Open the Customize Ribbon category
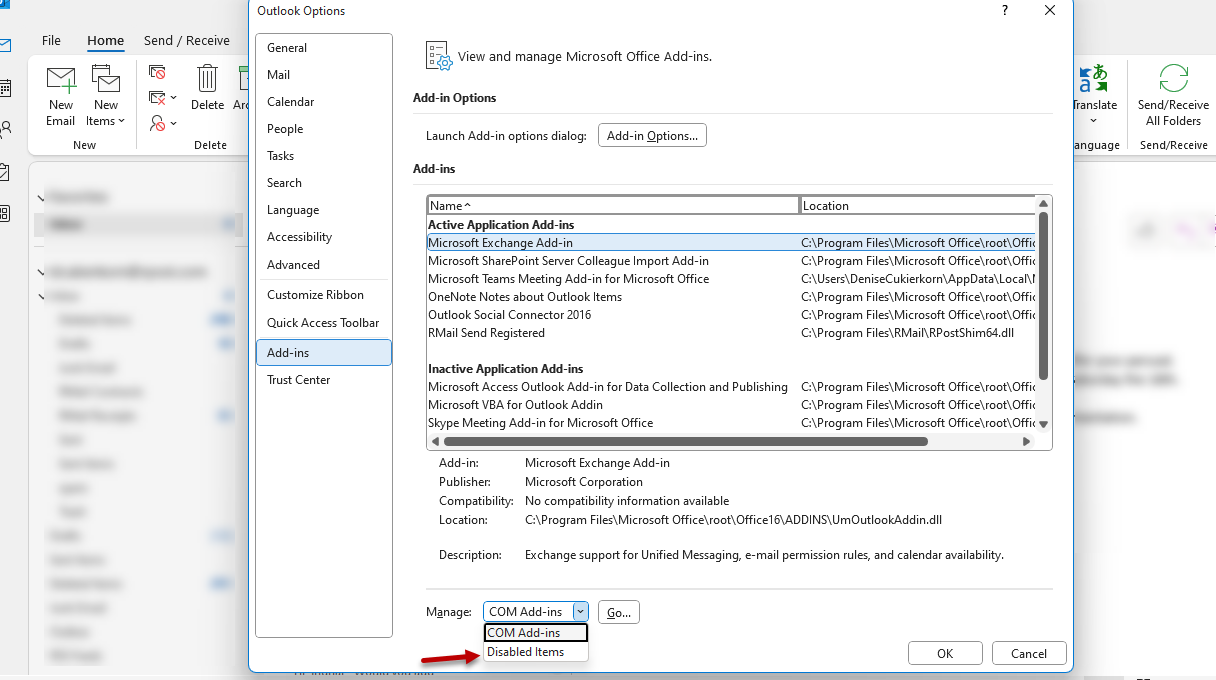The height and width of the screenshot is (680, 1216). (315, 295)
